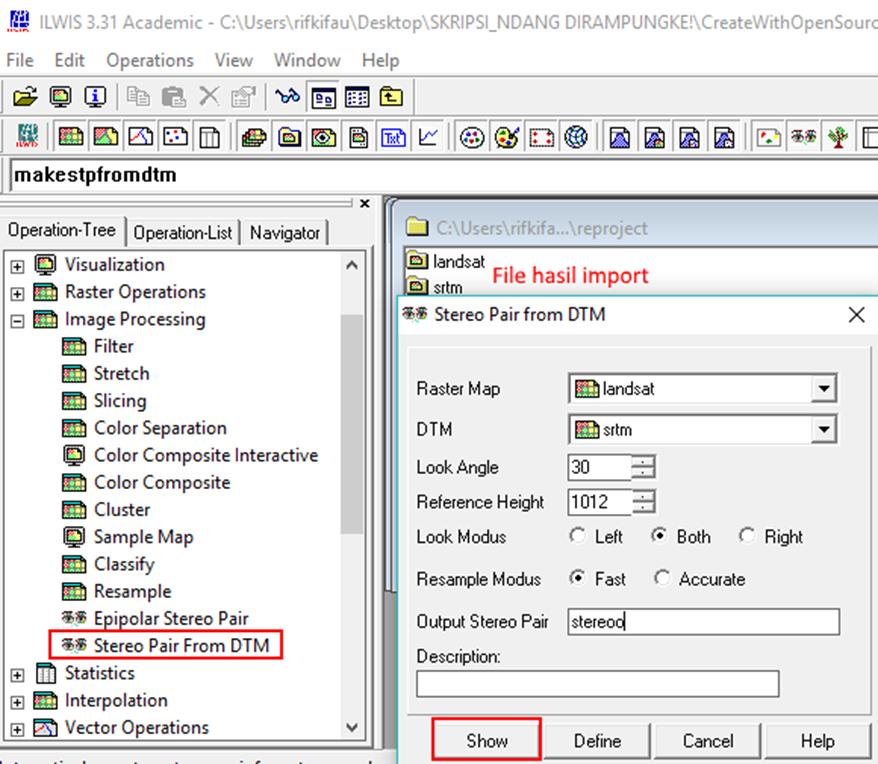Click the Go Up One Folder icon
The image size is (878, 764).
(391, 97)
